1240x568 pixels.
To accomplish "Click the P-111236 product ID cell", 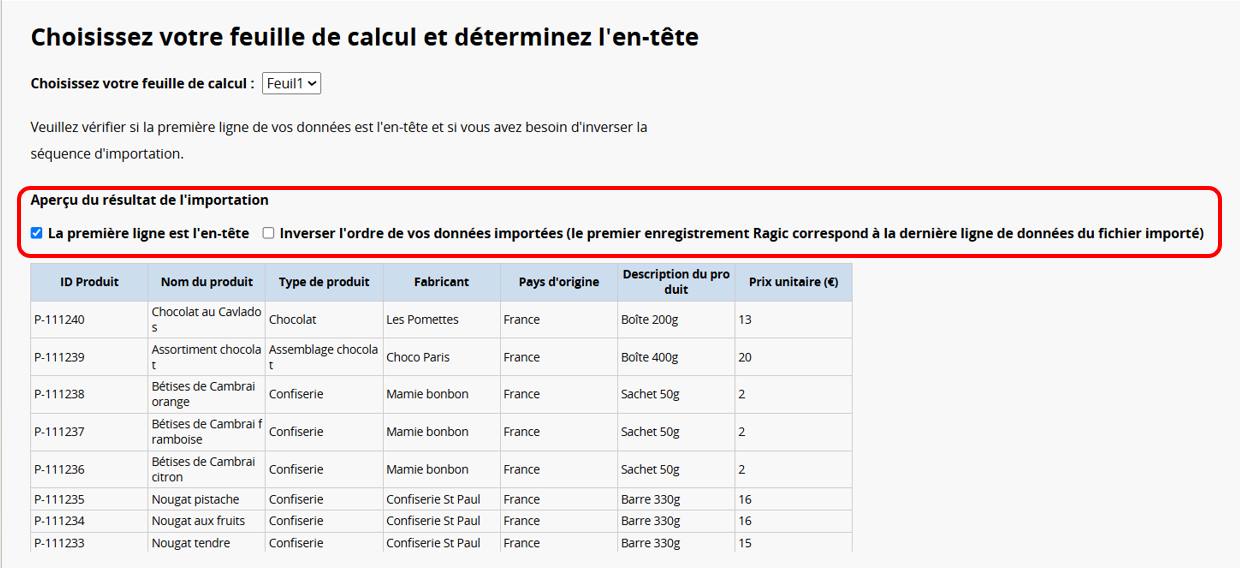I will (89, 469).
